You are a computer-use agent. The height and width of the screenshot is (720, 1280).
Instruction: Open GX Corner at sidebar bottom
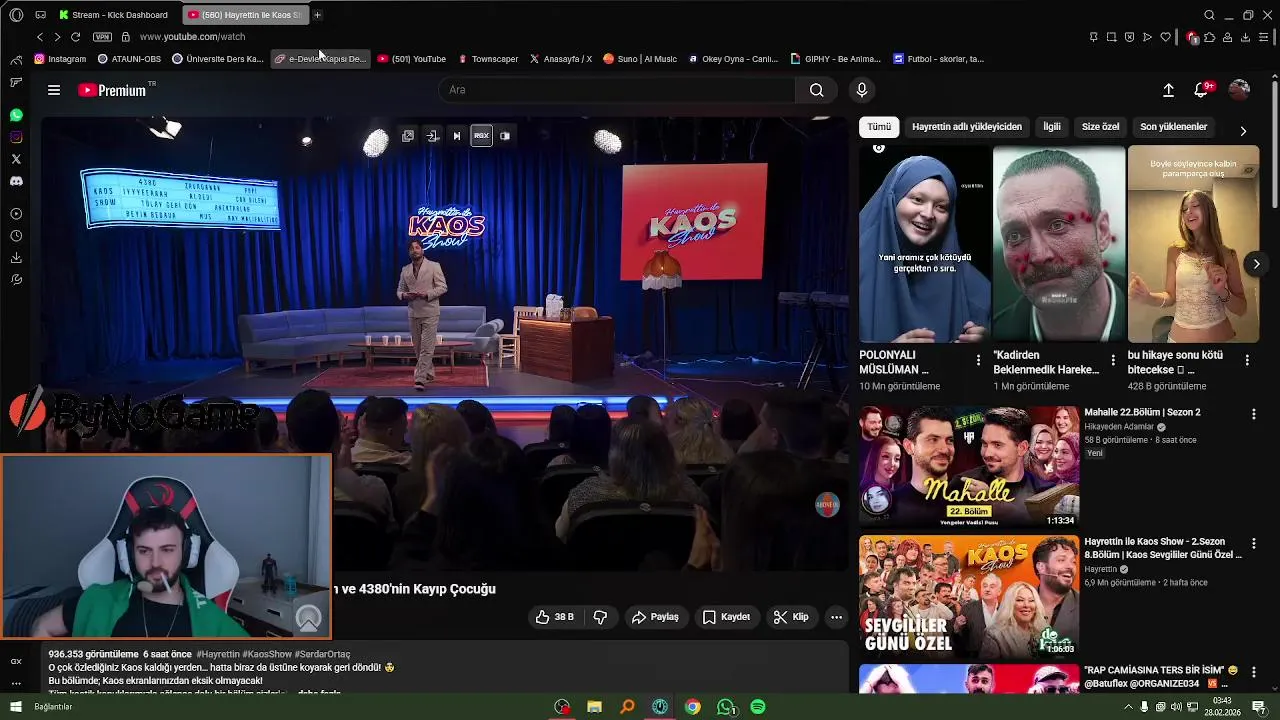tap(16, 661)
